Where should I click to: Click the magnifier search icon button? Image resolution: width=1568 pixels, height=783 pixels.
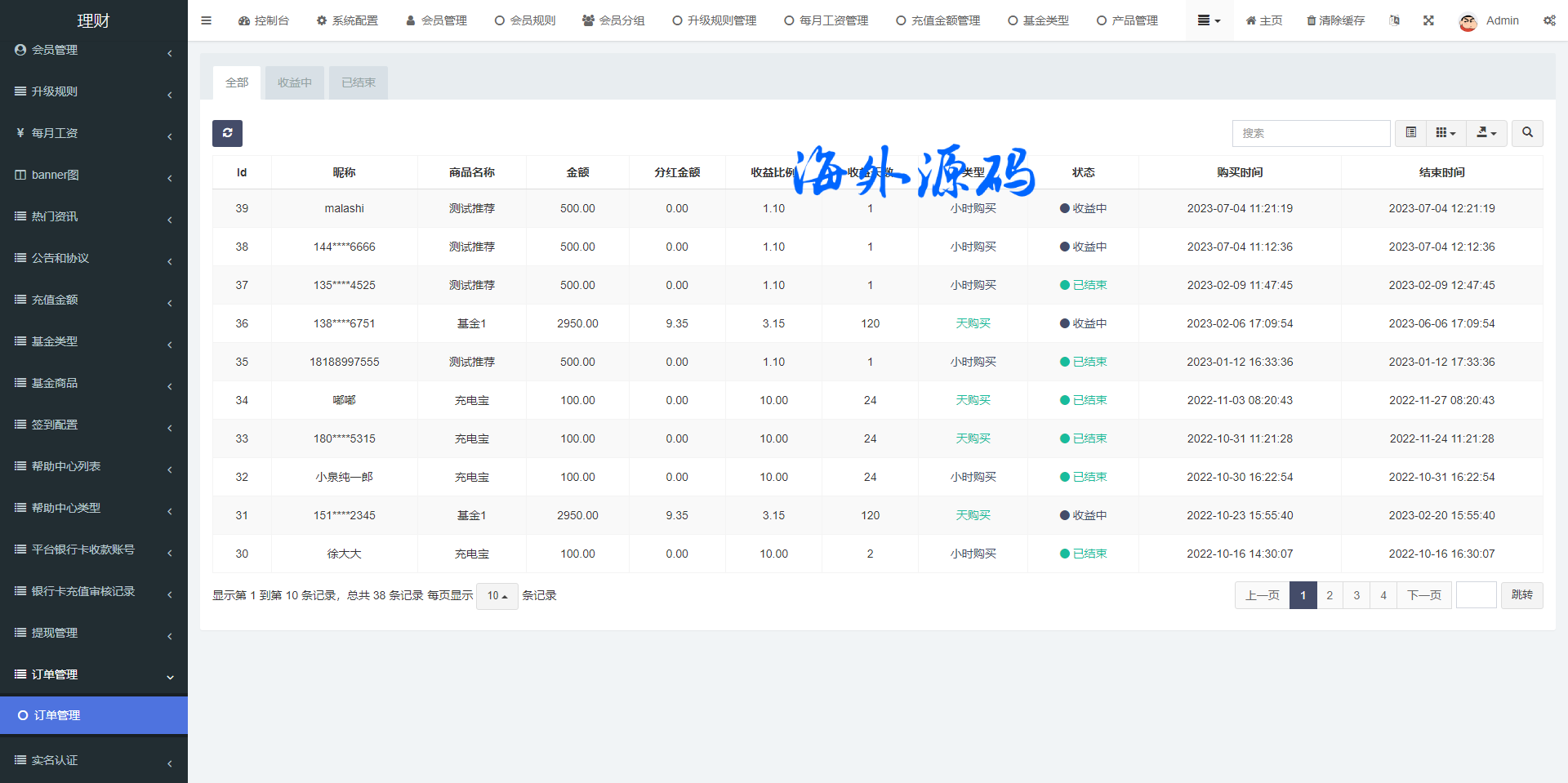click(x=1527, y=133)
